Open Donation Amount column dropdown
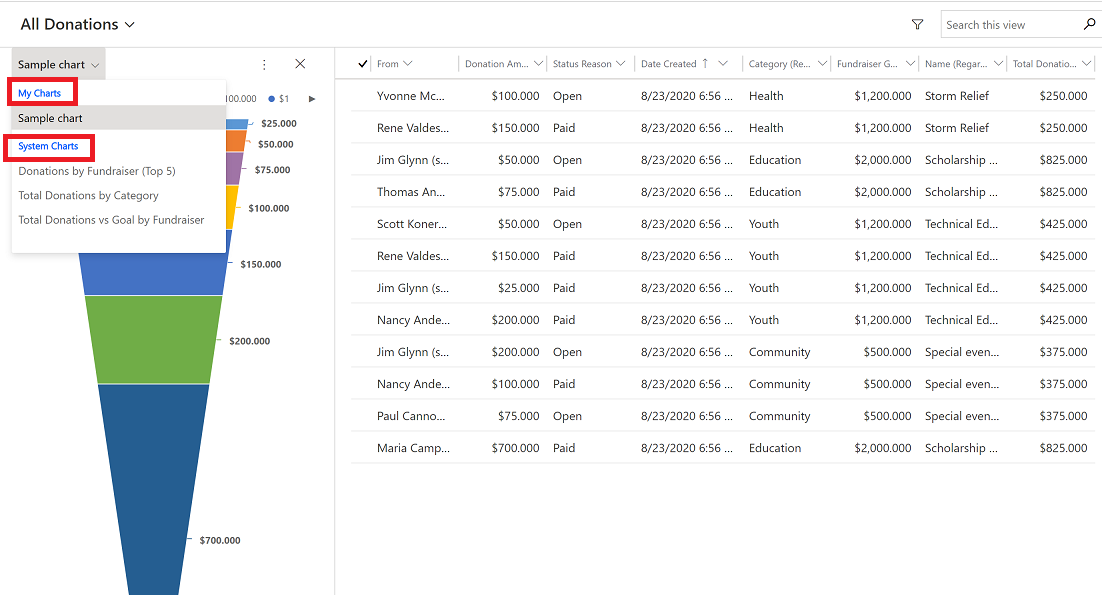The height and width of the screenshot is (595, 1102). point(538,64)
